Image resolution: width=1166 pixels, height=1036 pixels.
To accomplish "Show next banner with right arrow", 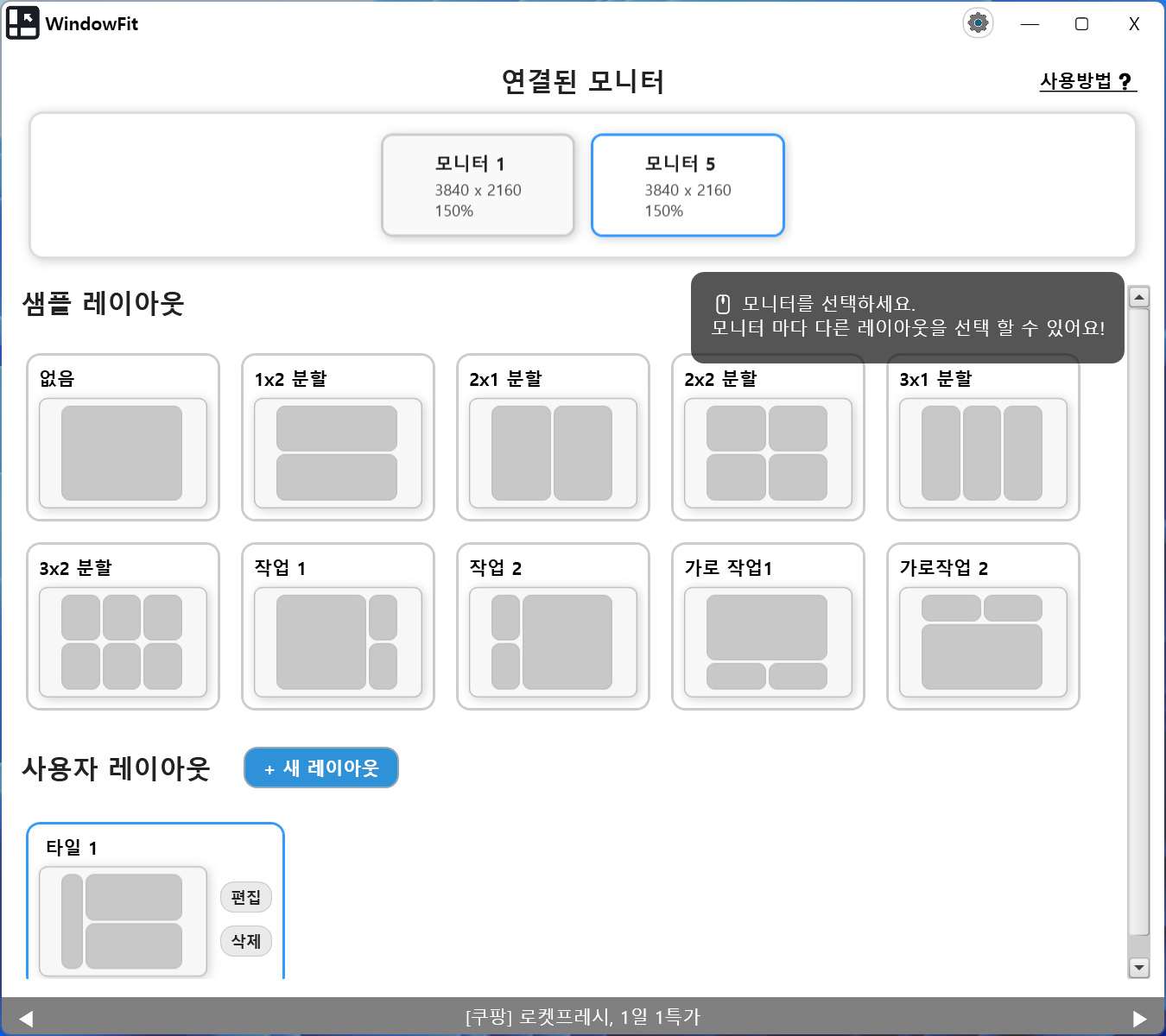I will click(1139, 1019).
